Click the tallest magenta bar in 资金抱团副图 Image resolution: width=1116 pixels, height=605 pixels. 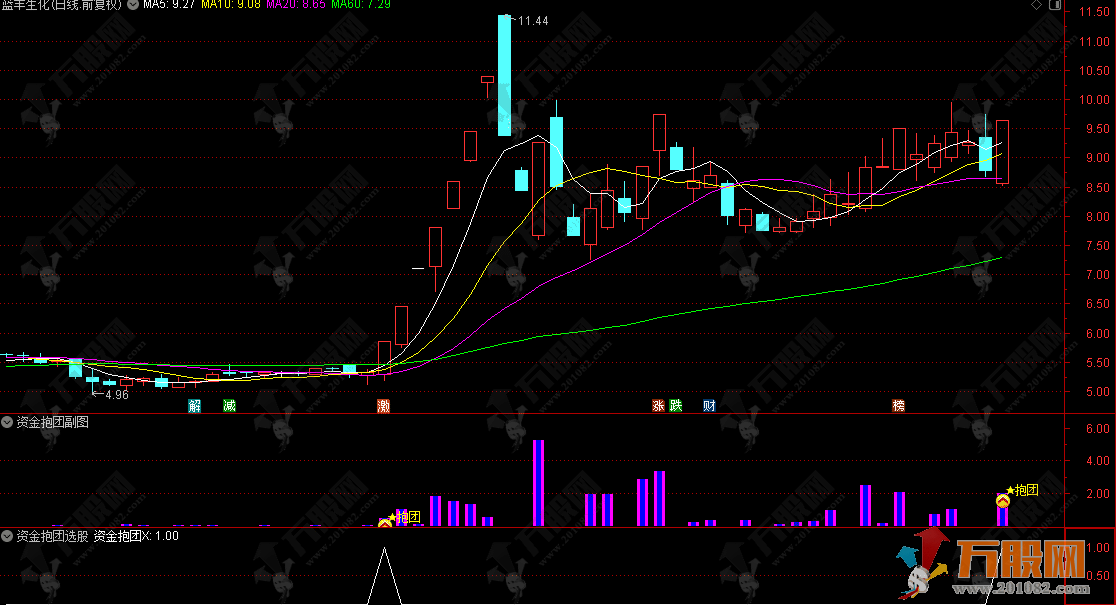(538, 483)
